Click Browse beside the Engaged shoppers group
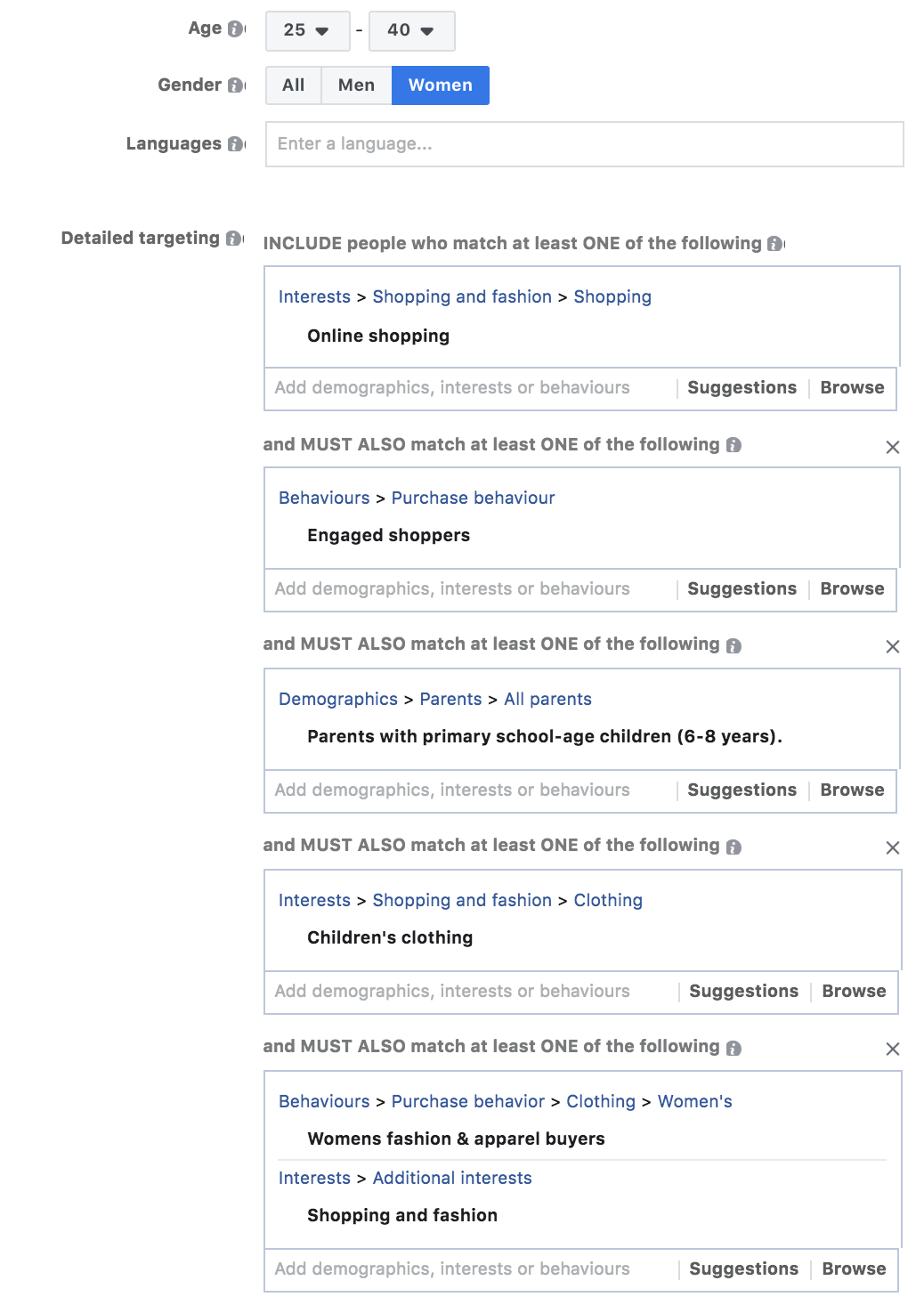 851,588
